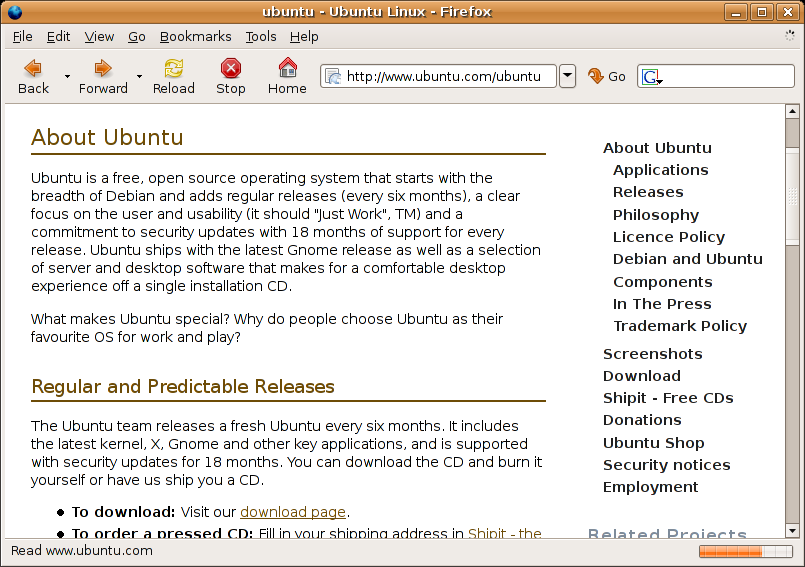This screenshot has width=805, height=567.
Task: Expand the URL bar history dropdown
Action: tap(567, 76)
